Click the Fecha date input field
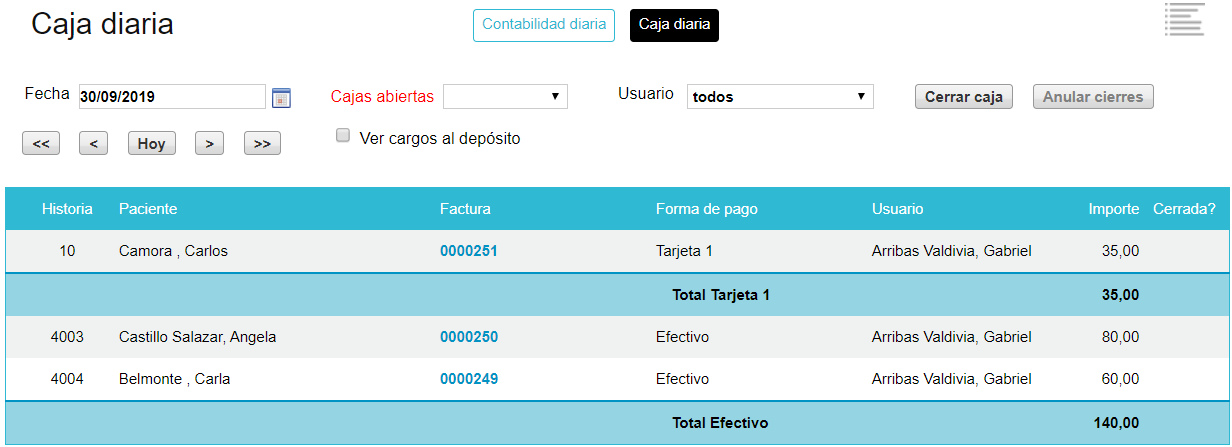Image resolution: width=1232 pixels, height=447 pixels. click(x=172, y=97)
